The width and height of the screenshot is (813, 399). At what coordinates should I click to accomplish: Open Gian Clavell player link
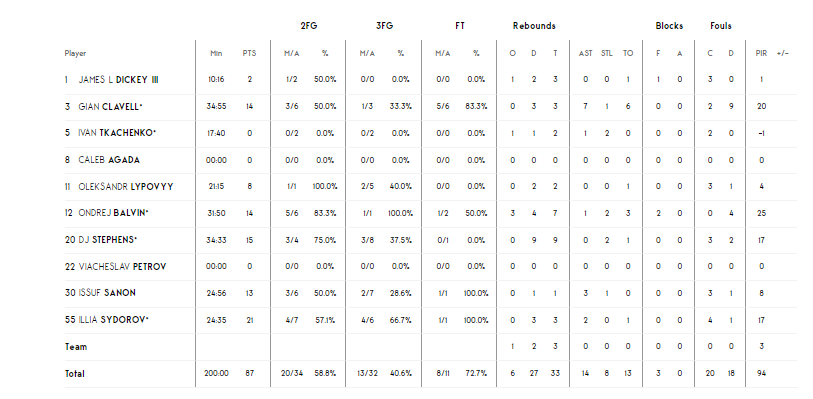(110, 107)
